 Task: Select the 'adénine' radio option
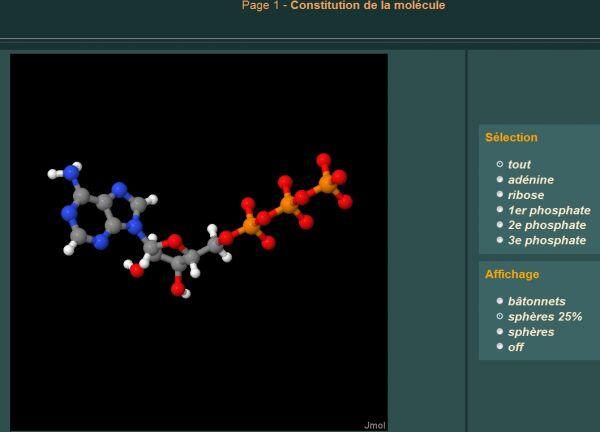[500, 180]
